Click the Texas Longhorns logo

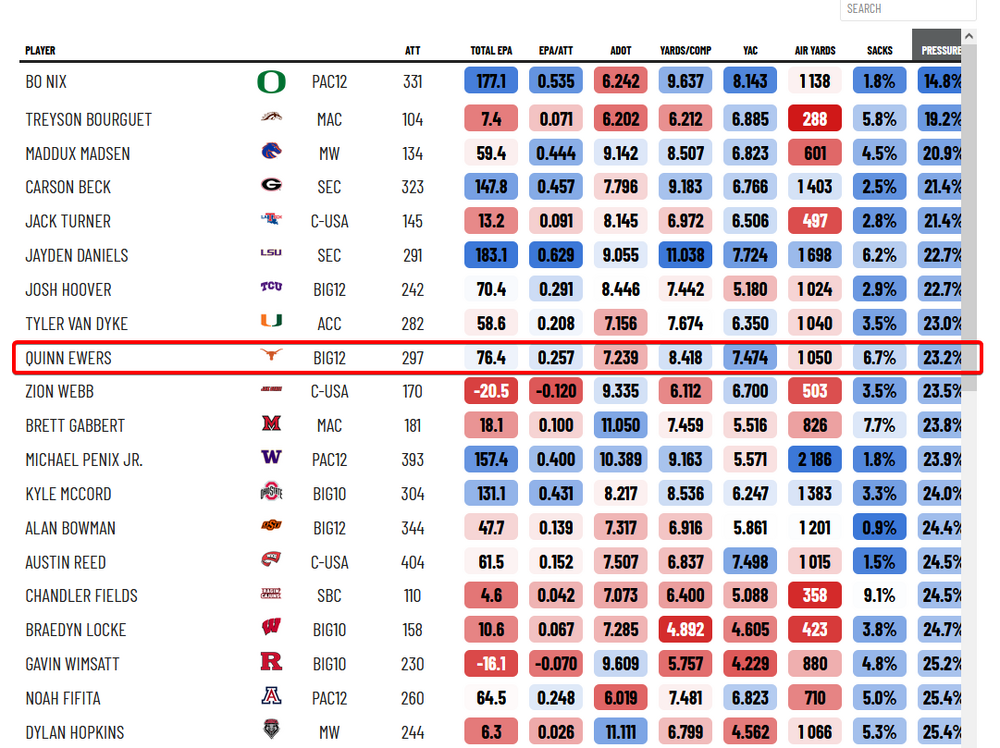tap(271, 357)
